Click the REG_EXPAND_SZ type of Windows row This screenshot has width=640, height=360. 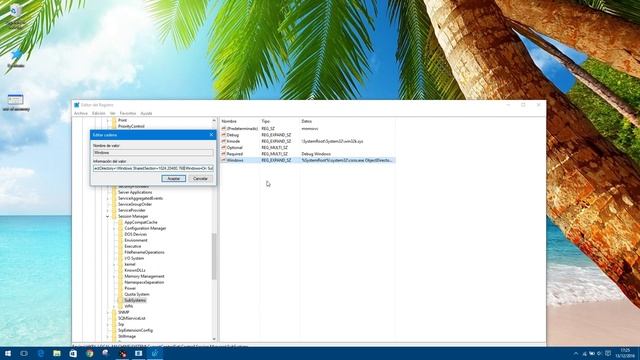coord(276,160)
